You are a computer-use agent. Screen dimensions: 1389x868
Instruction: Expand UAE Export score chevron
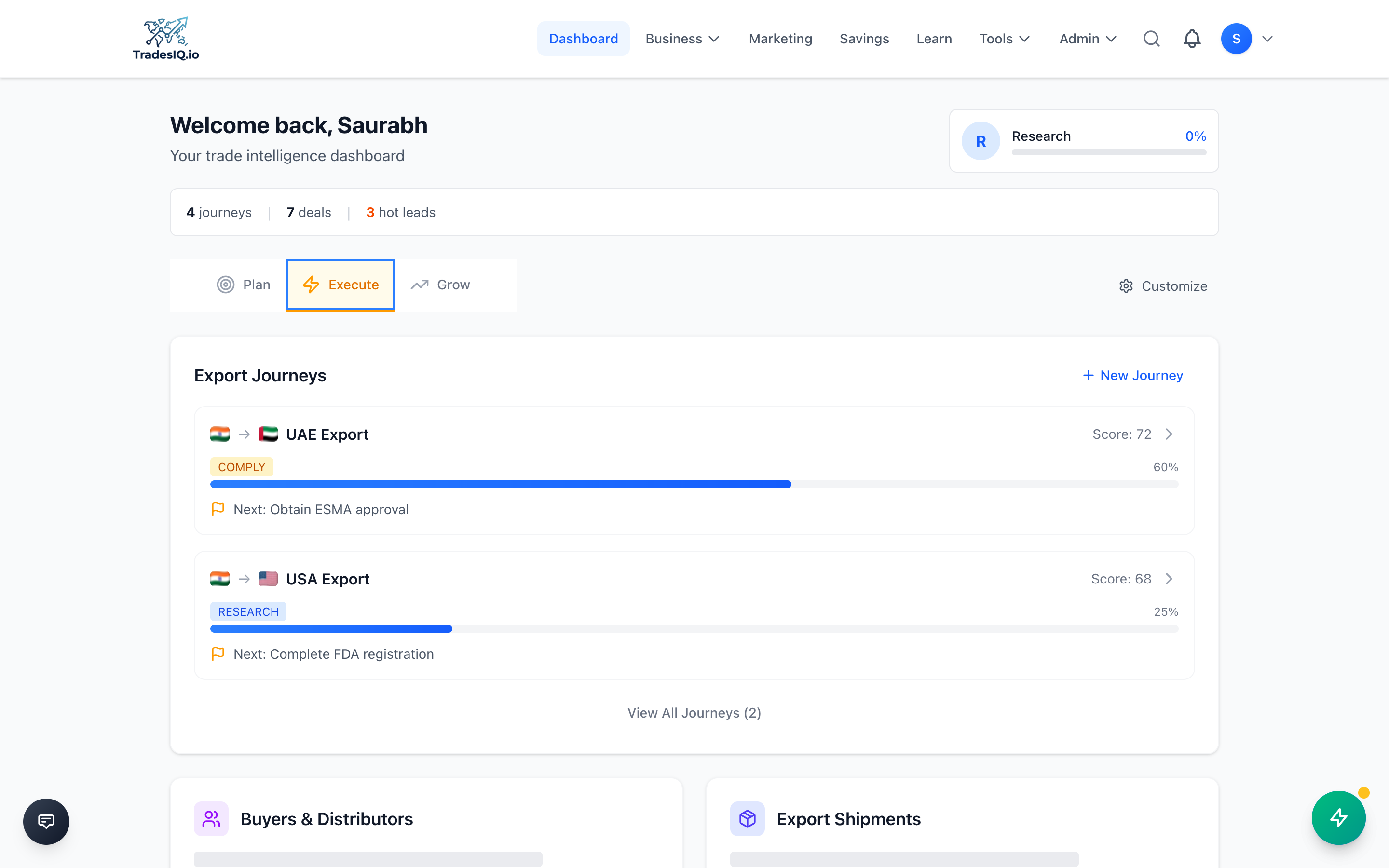click(x=1169, y=434)
